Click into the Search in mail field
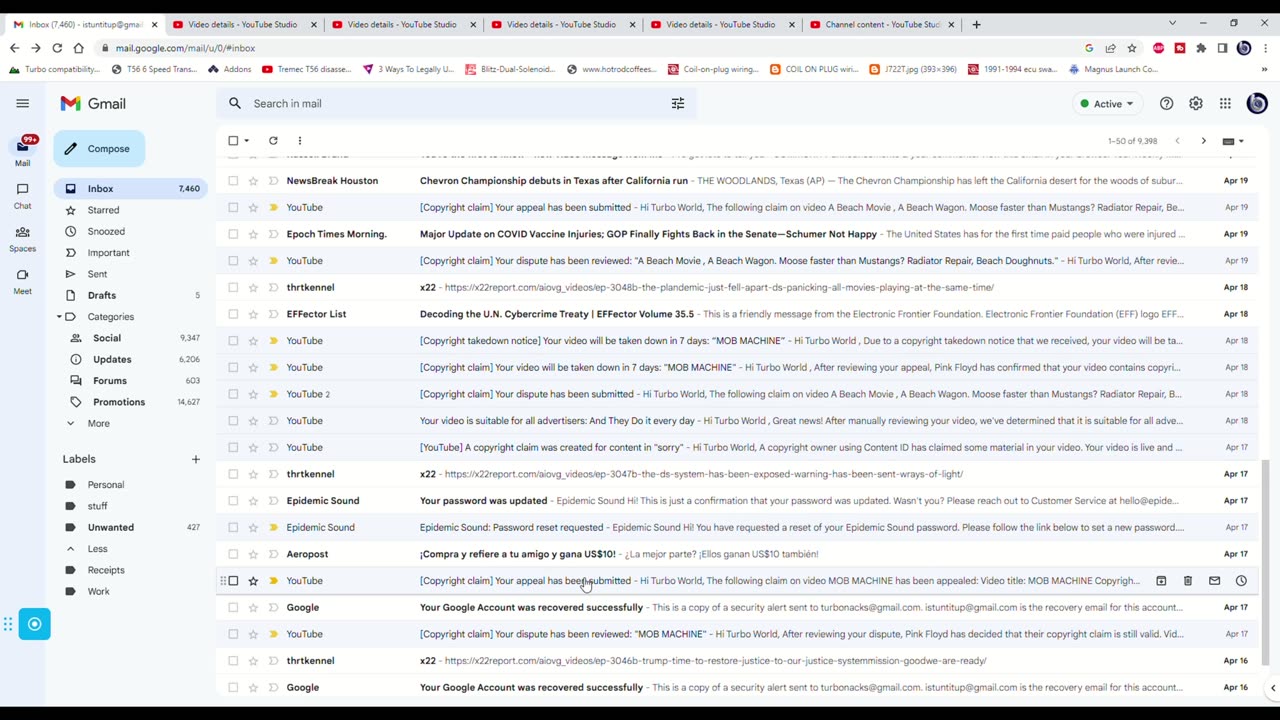The width and height of the screenshot is (1280, 720). coord(455,103)
